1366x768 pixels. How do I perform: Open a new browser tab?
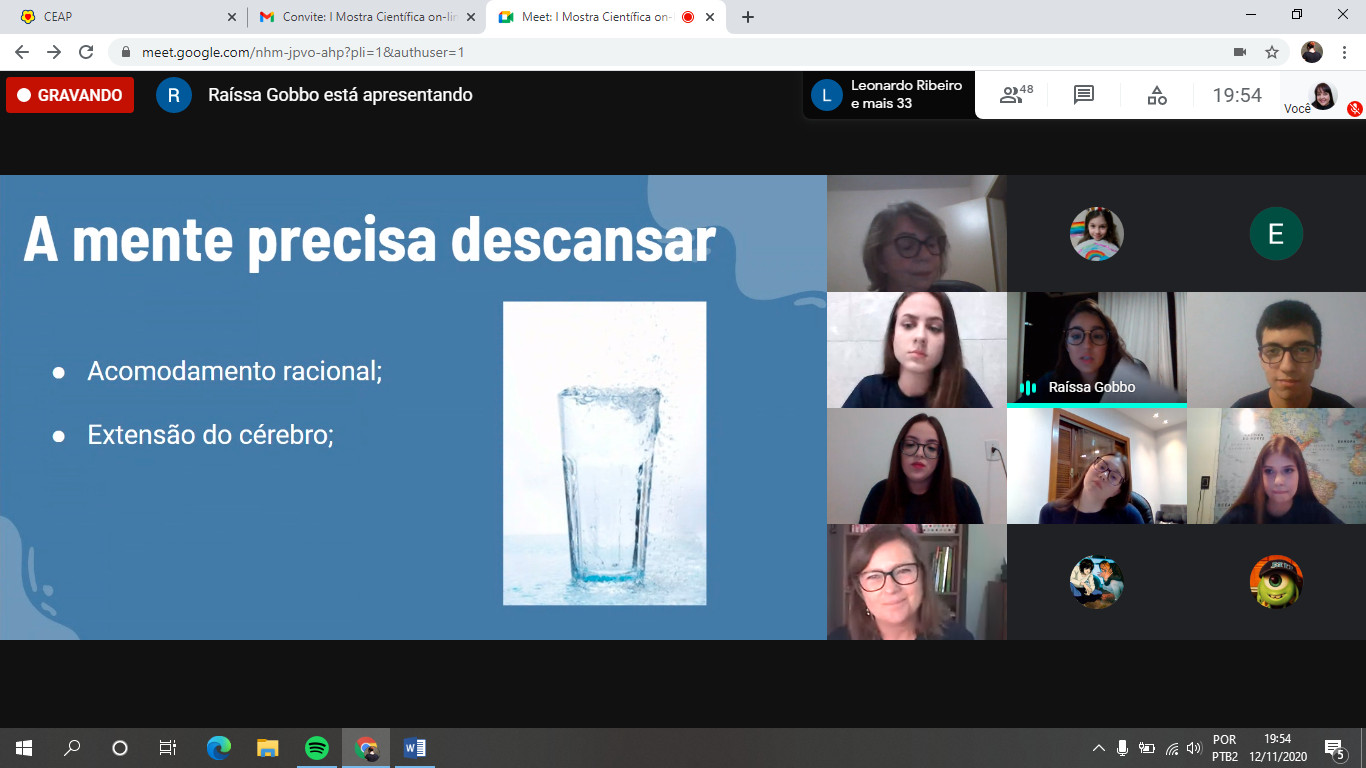(748, 17)
